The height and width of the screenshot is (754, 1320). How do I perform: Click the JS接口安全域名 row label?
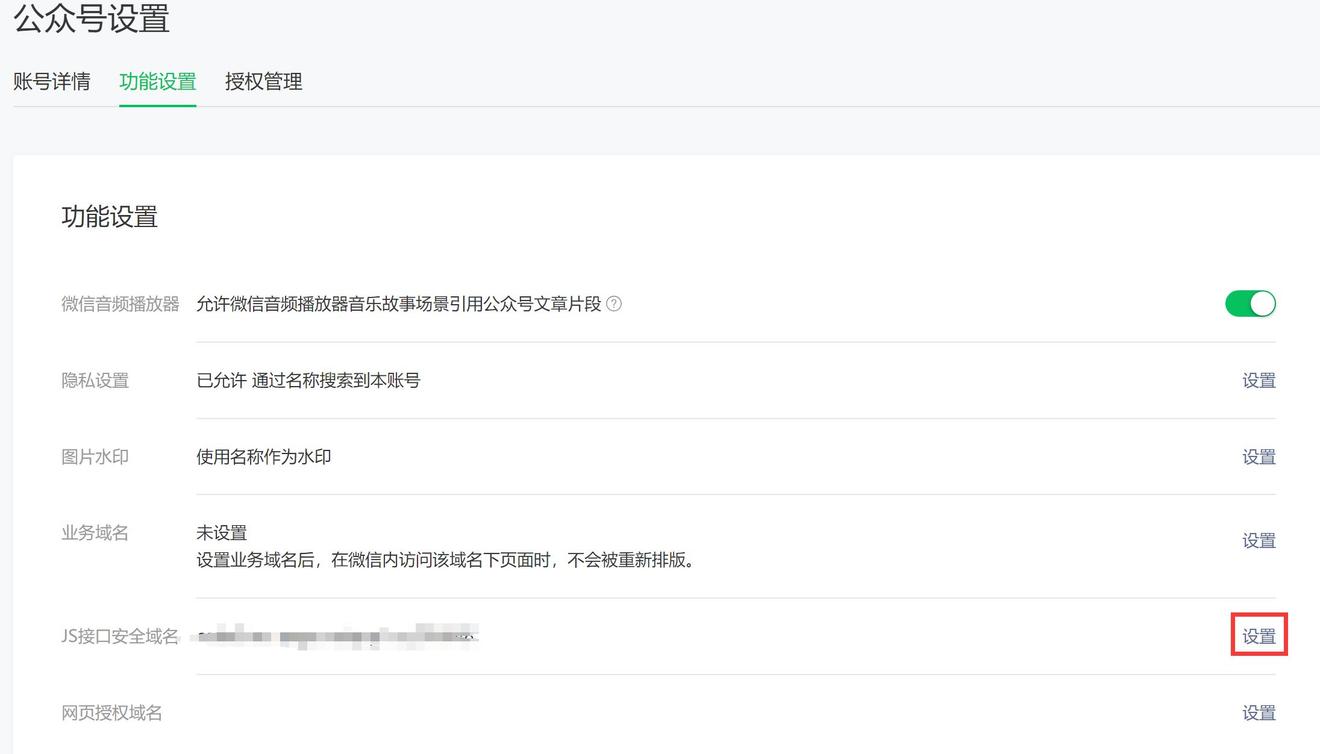[x=120, y=637]
